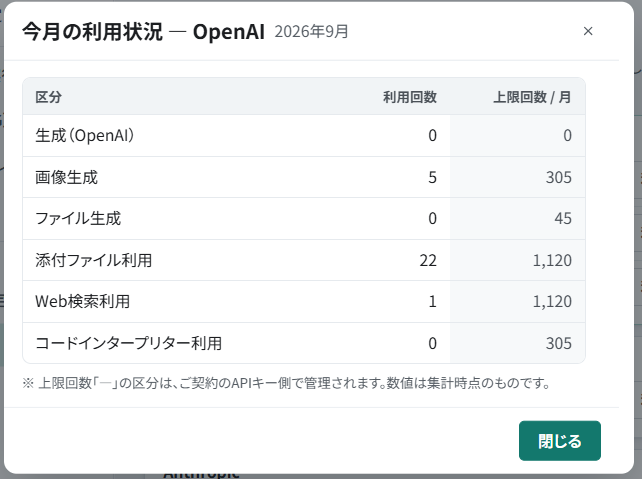
Task: Click the usage count 22 for 添付ファイル利用
Action: tap(428, 260)
